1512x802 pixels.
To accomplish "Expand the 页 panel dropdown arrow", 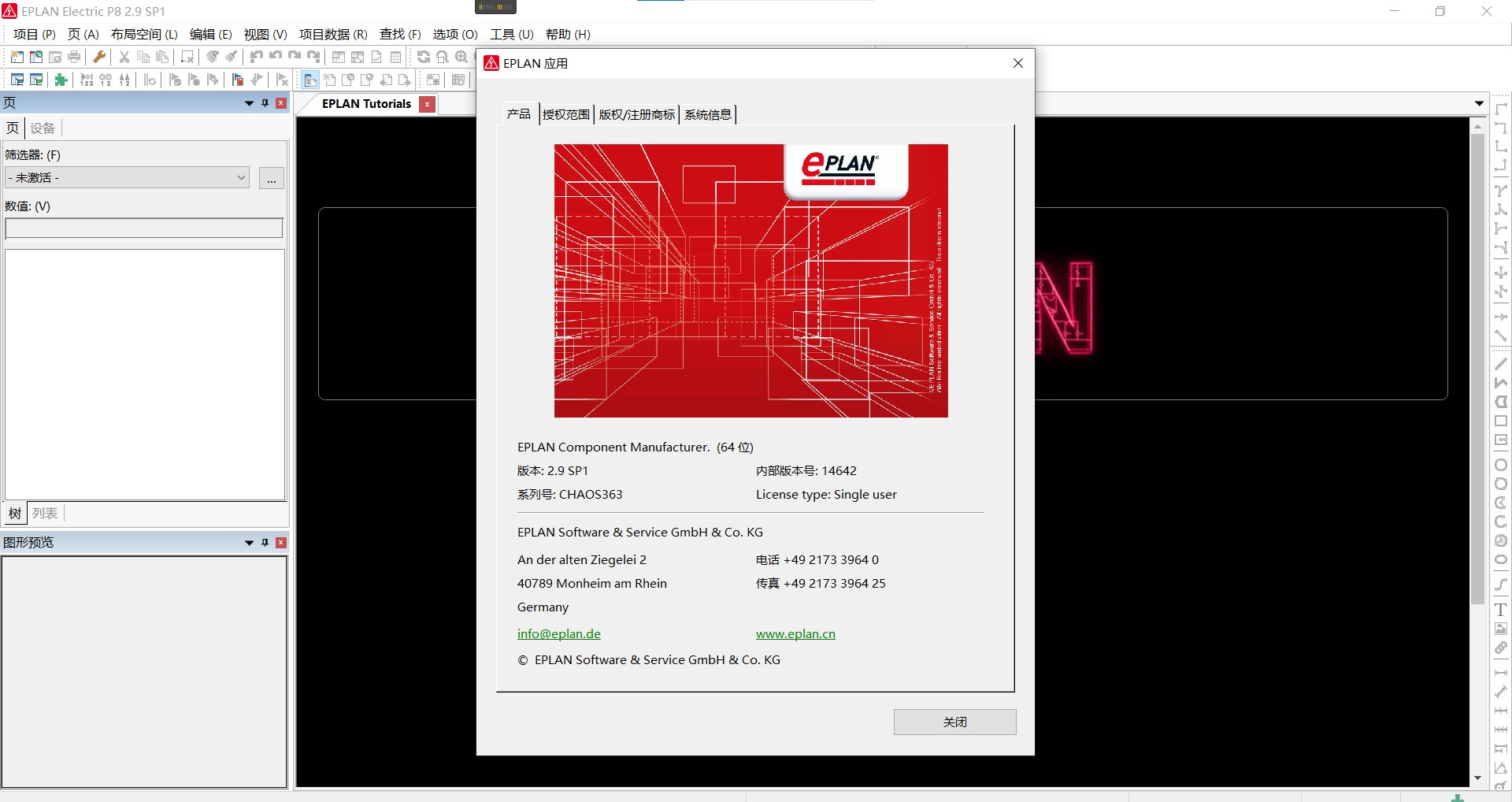I will point(249,103).
